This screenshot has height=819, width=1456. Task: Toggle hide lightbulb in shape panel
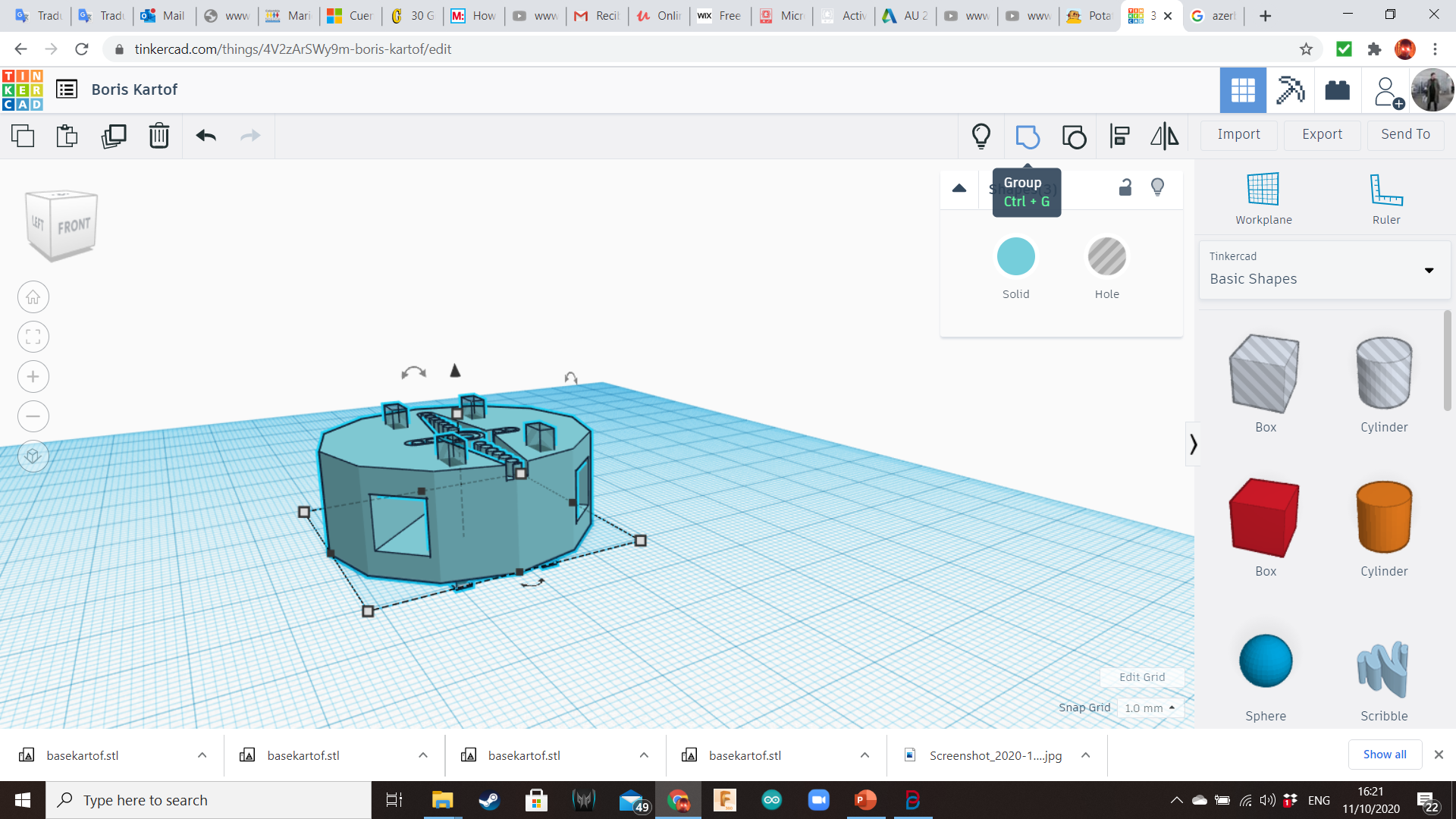click(1157, 187)
